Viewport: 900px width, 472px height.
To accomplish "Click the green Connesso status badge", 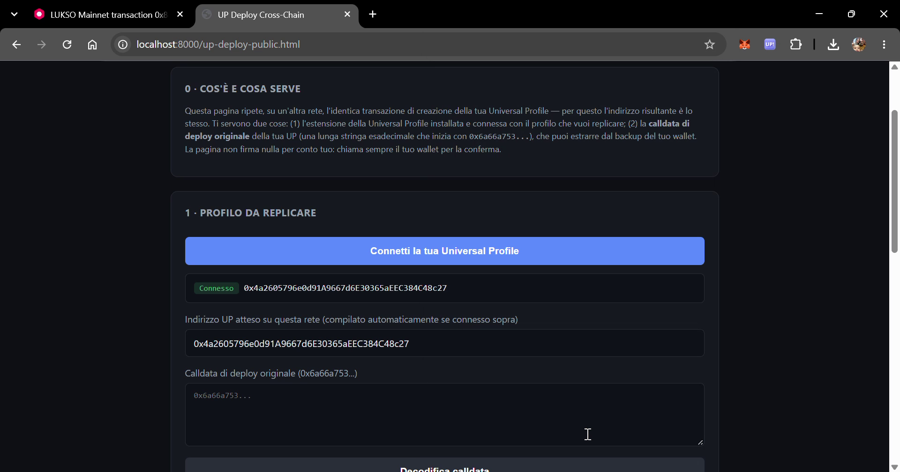I will tap(216, 288).
